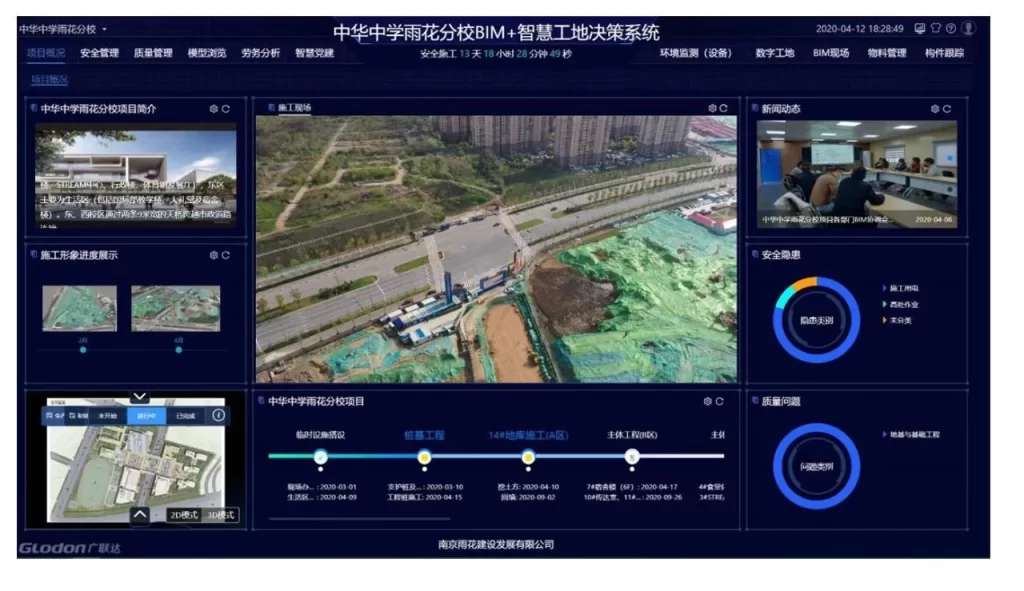Click first progress timeline dot under thumbnails
This screenshot has width=1024, height=591.
tap(83, 350)
